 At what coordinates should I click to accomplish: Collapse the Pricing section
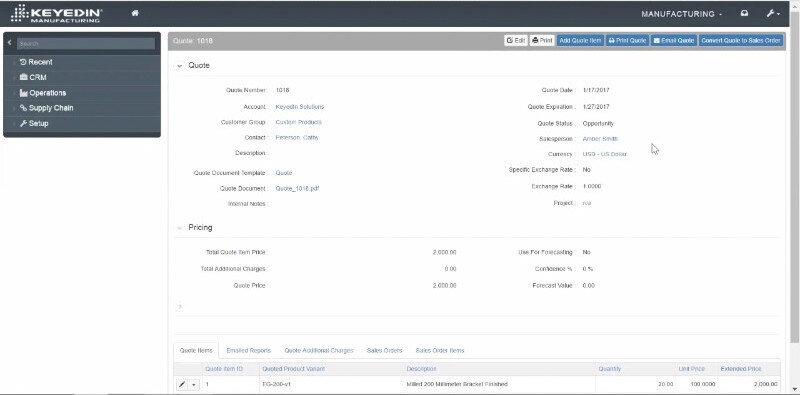(180, 228)
